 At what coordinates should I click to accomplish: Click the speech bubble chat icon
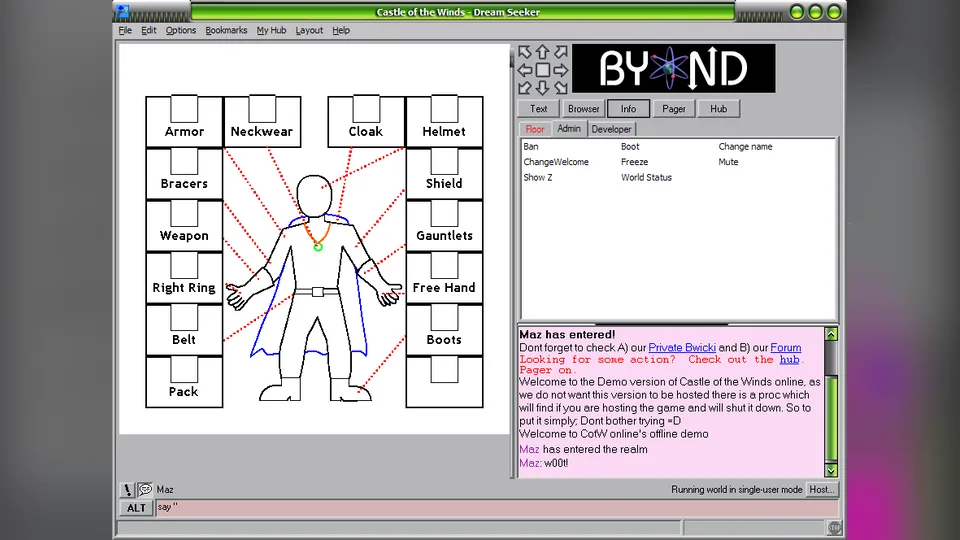pyautogui.click(x=145, y=489)
